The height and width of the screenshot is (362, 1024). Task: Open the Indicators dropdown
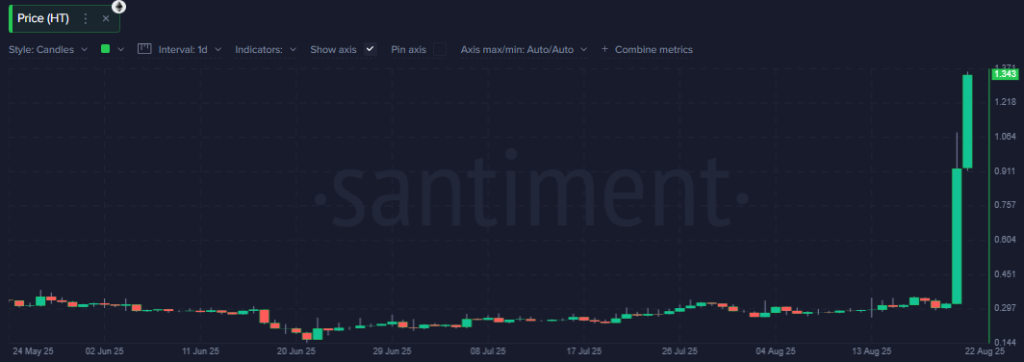[266, 49]
